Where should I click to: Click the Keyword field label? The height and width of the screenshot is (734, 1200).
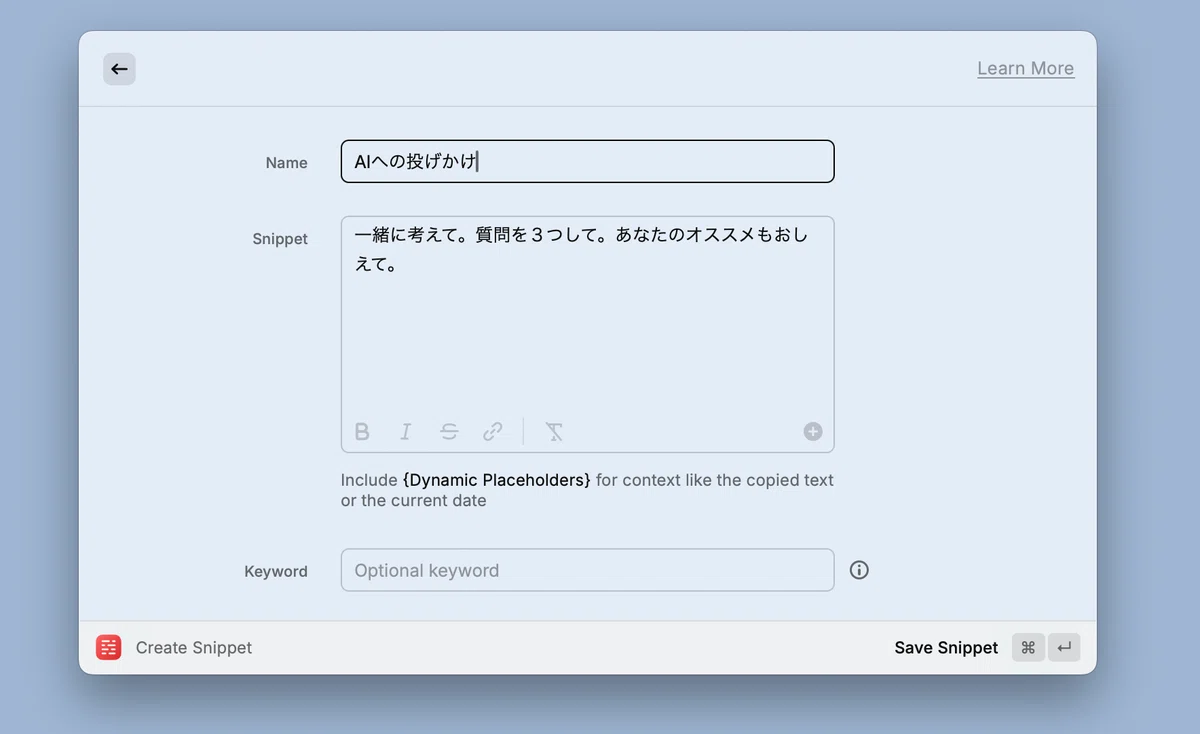tap(276, 571)
